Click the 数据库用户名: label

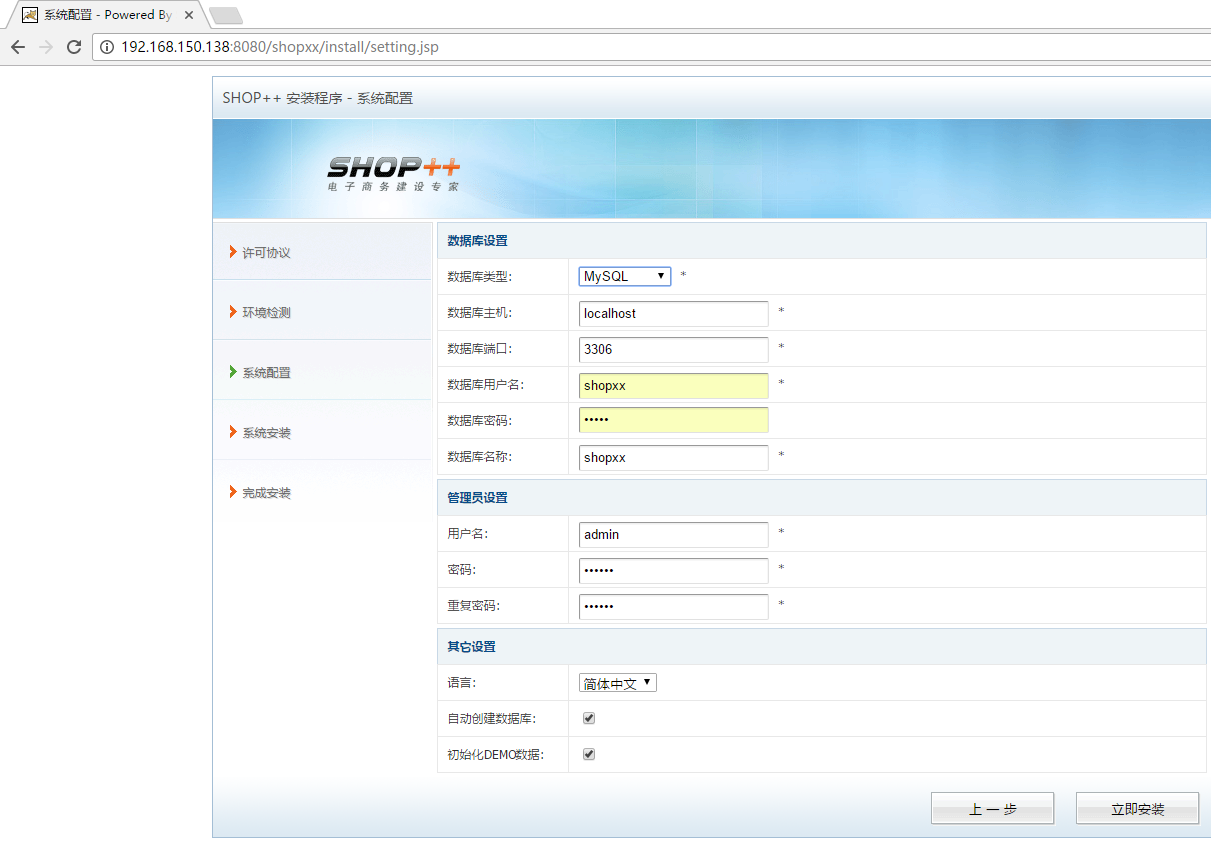(x=485, y=385)
